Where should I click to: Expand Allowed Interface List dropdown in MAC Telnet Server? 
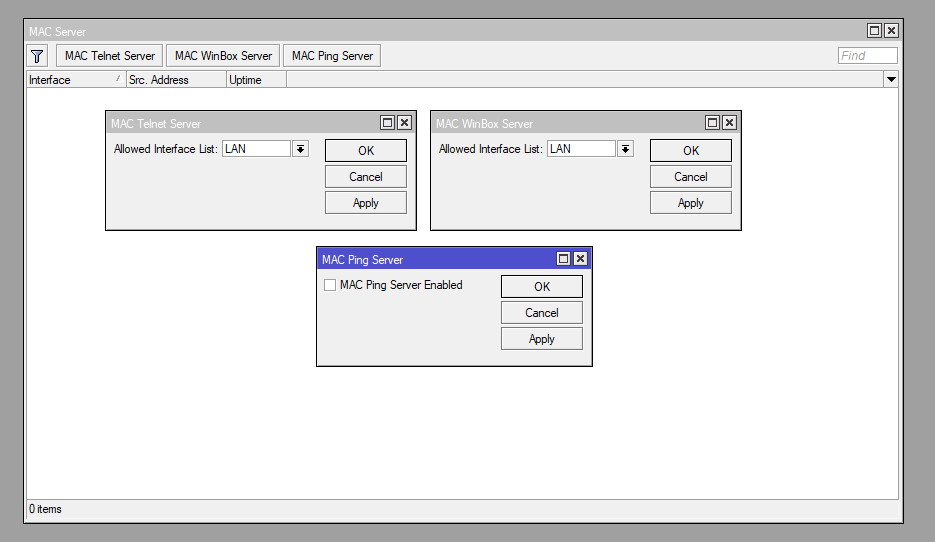tap(301, 148)
